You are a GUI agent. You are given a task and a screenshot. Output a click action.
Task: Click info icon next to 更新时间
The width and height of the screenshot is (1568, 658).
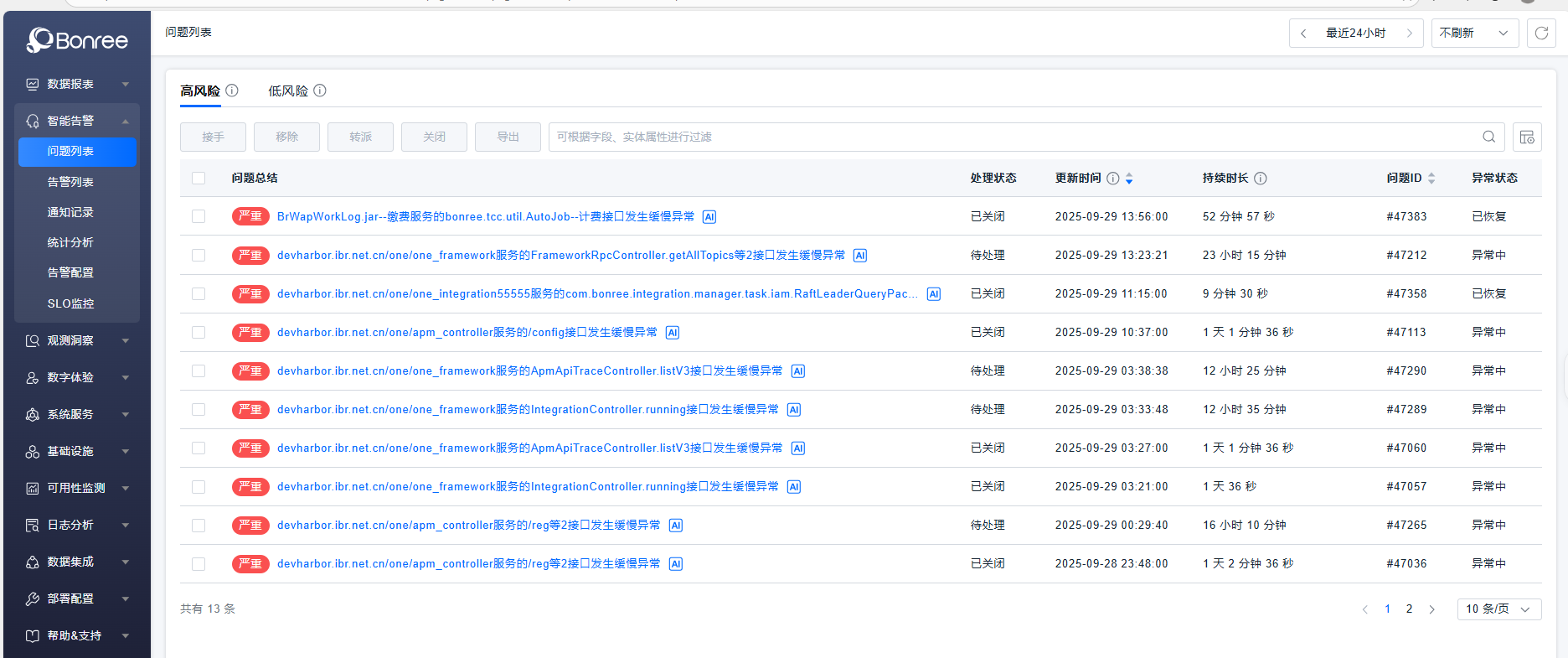pos(1113,179)
